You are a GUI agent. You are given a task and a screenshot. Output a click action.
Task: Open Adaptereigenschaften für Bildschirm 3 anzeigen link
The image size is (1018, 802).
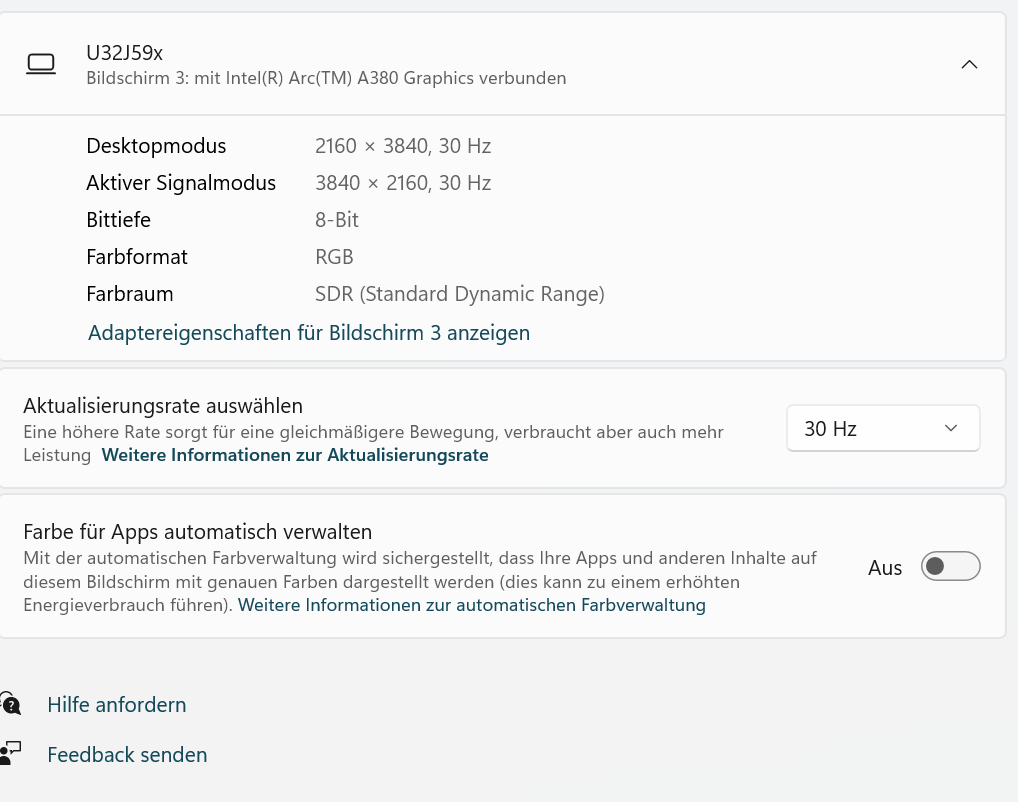[308, 333]
